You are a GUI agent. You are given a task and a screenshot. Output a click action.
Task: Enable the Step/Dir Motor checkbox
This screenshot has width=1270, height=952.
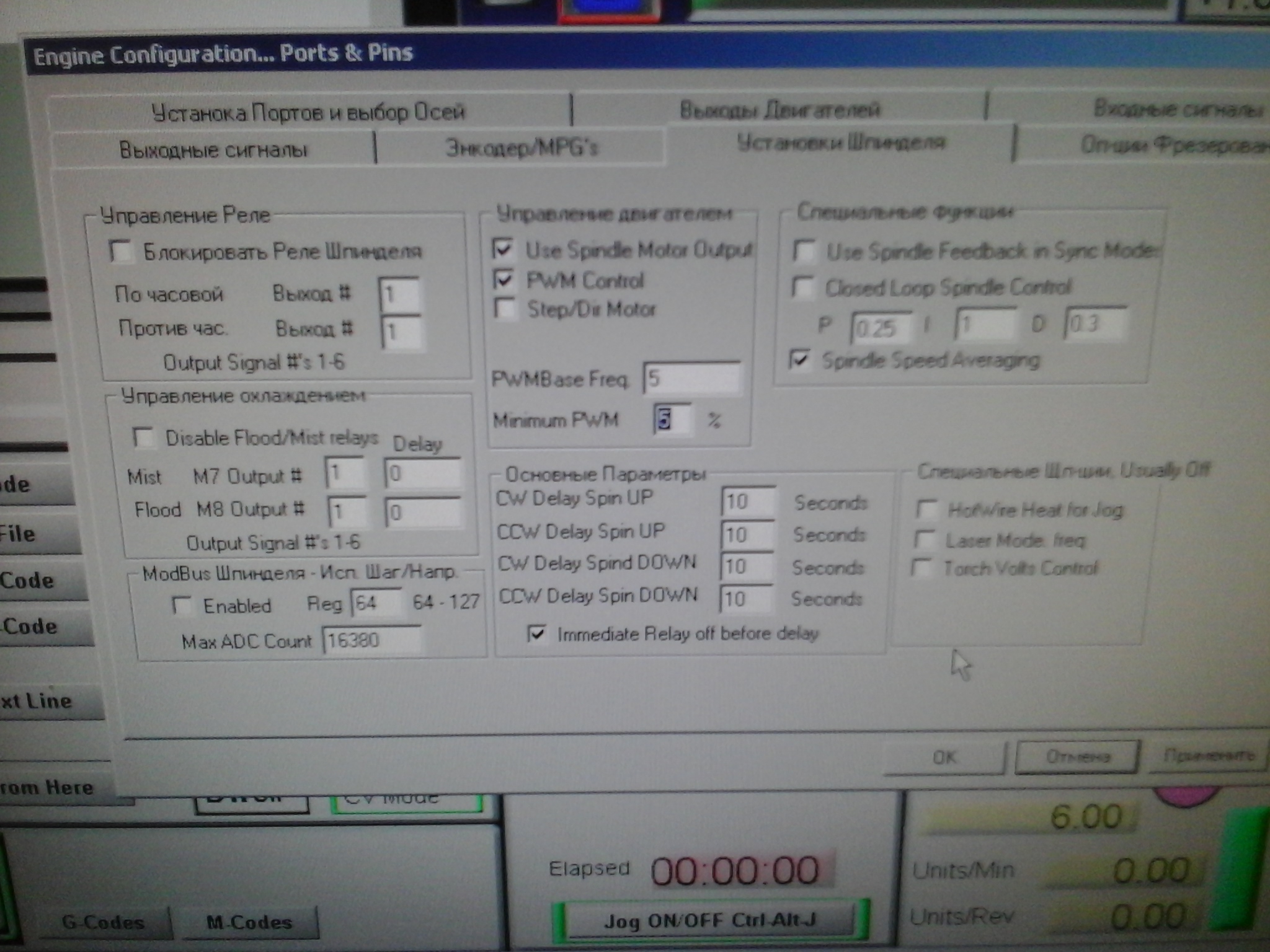[505, 309]
